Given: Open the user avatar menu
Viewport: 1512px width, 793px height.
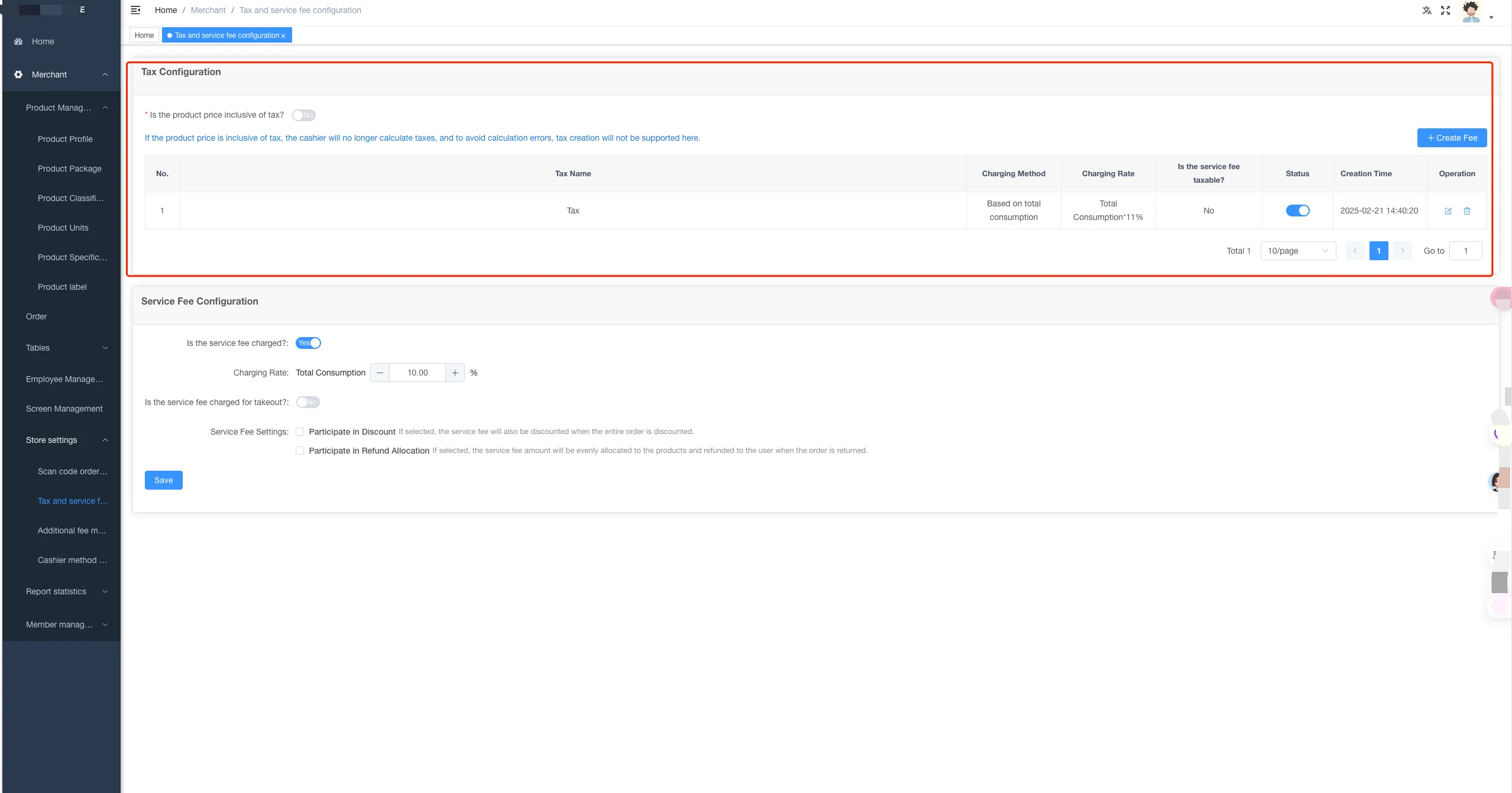Looking at the screenshot, I should 1471,11.
